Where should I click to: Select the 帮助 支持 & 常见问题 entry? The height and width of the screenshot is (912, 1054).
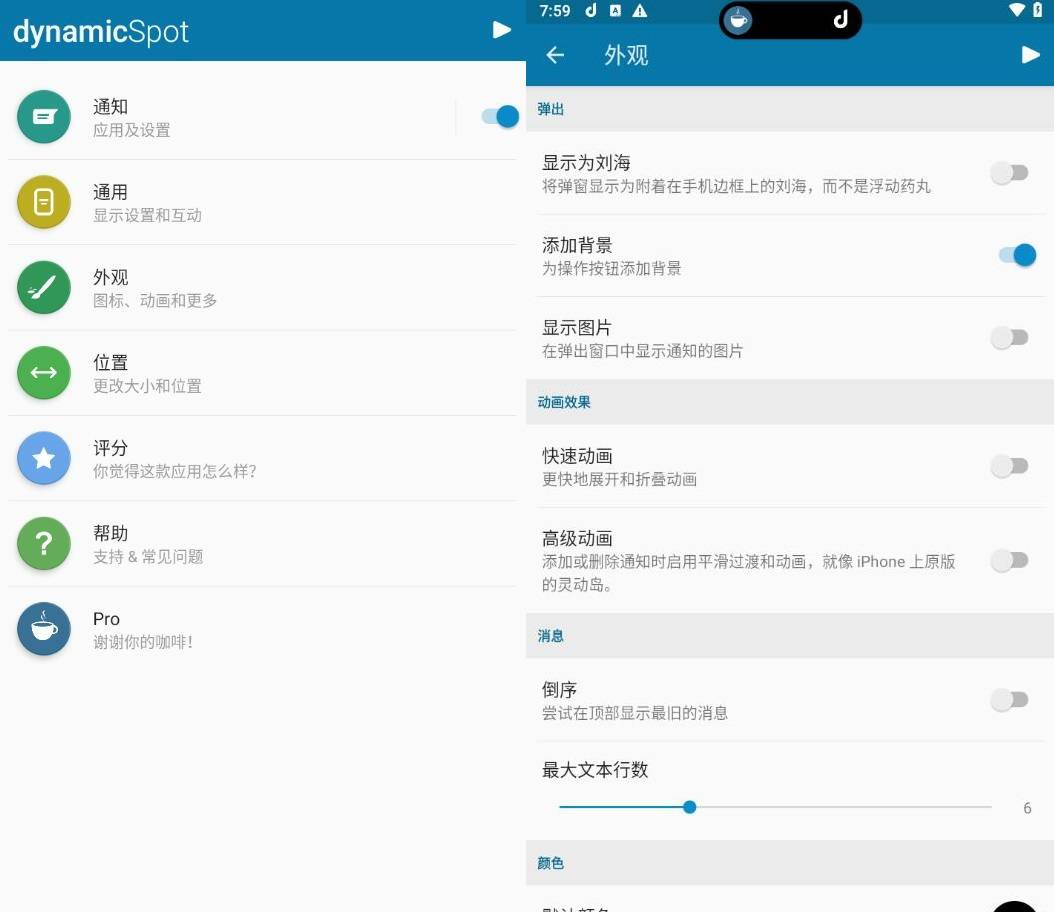(148, 544)
